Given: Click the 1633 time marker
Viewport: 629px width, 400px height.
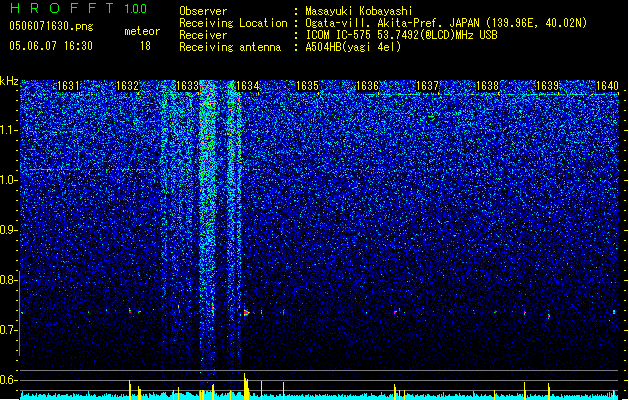Looking at the screenshot, I should (x=187, y=86).
